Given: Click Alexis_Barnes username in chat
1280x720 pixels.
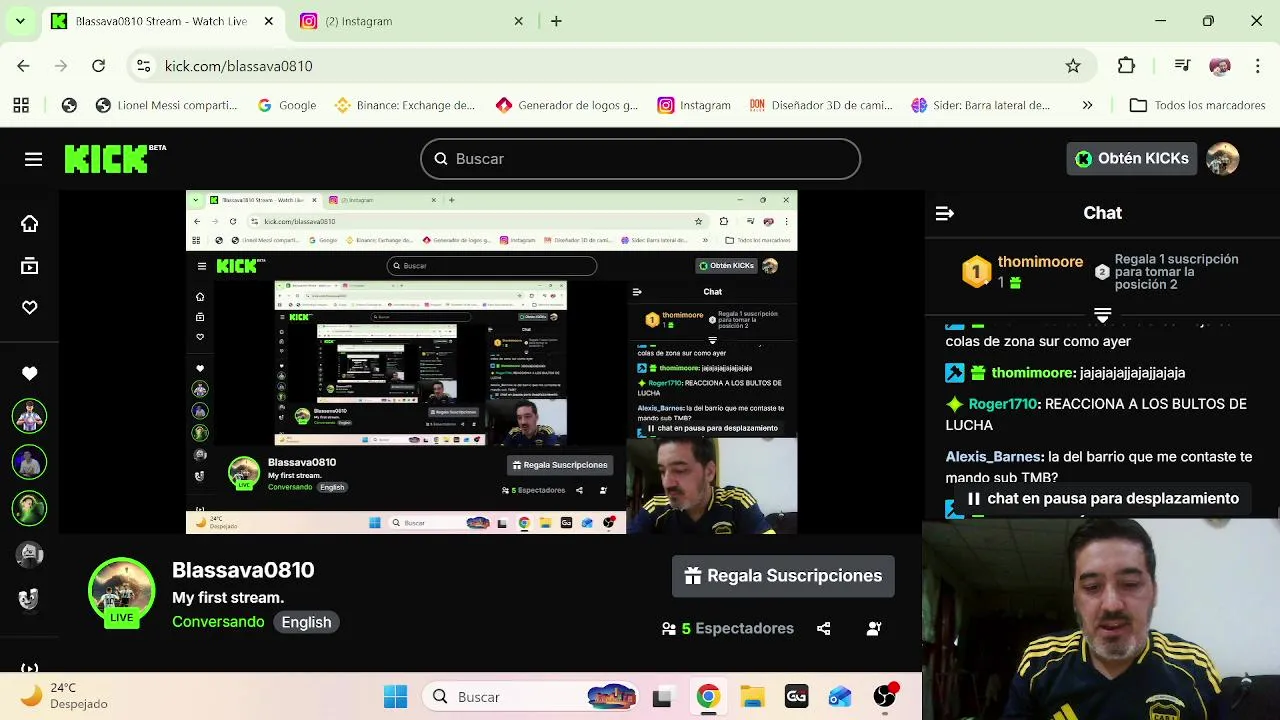Looking at the screenshot, I should click(x=994, y=457).
